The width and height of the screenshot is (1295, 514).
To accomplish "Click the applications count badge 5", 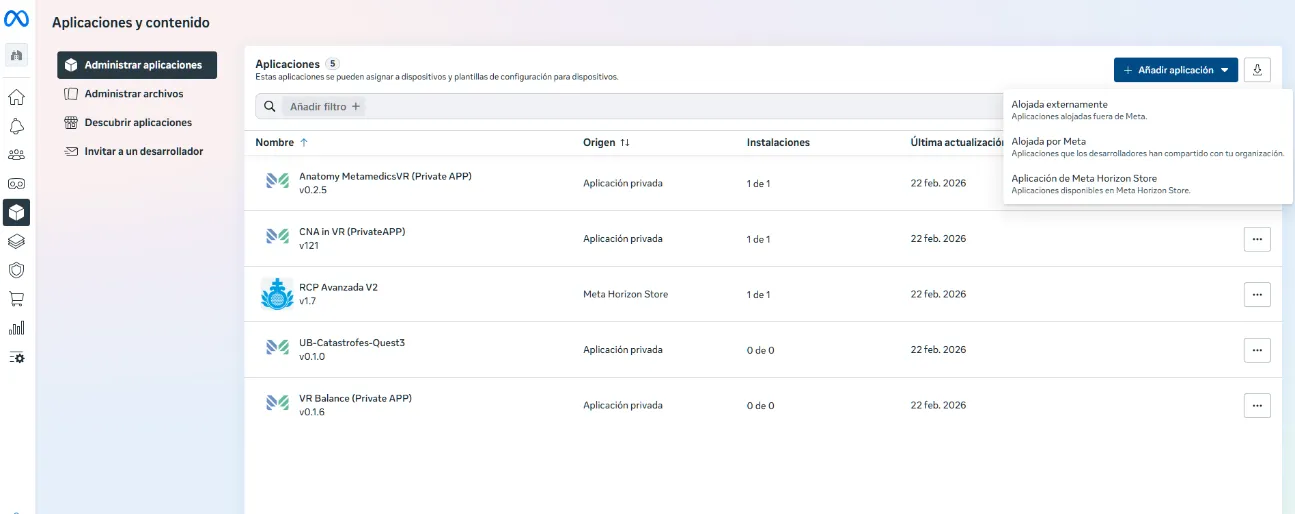I will pyautogui.click(x=333, y=64).
